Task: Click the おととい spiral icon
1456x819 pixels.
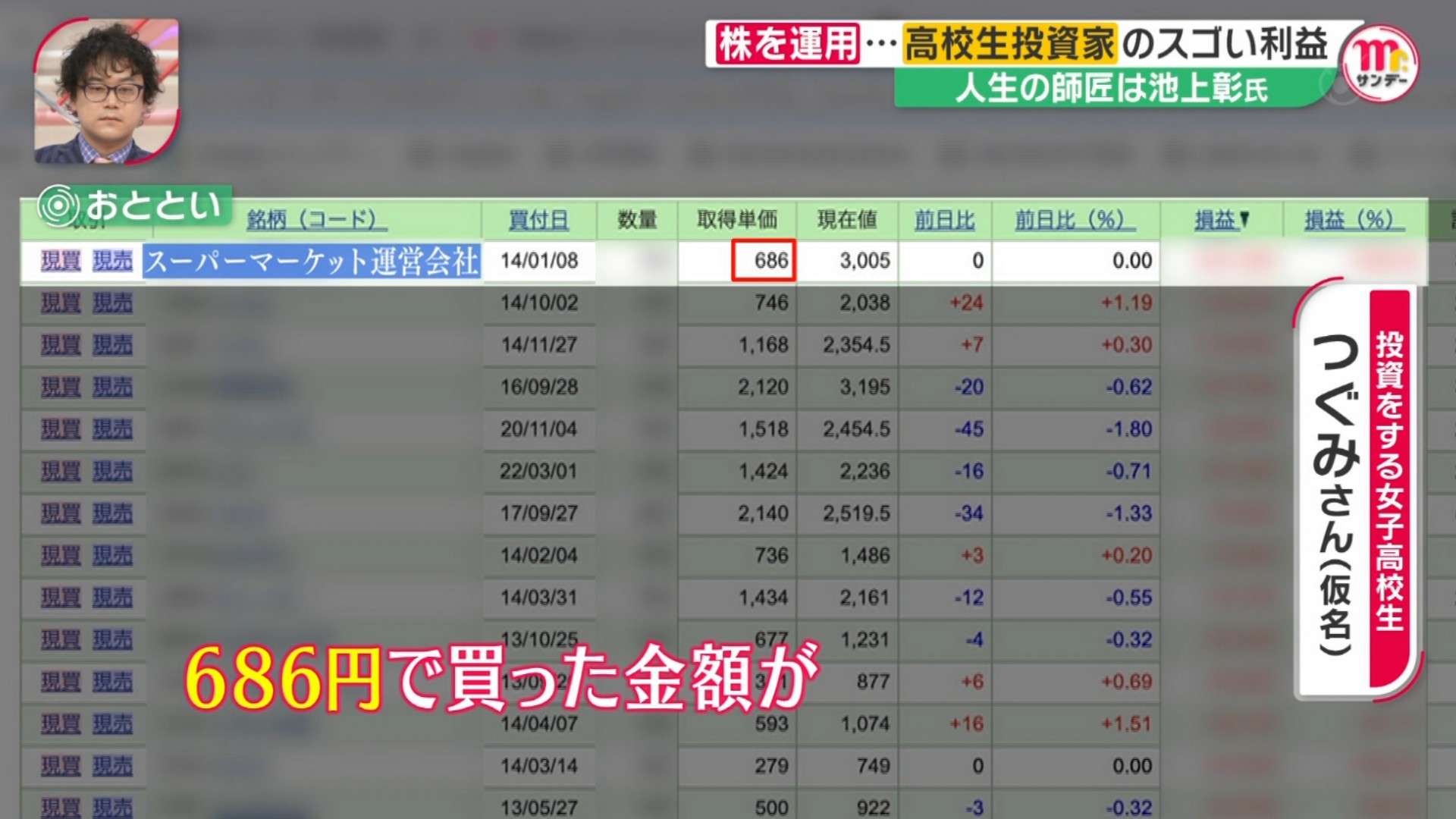Action: (59, 206)
